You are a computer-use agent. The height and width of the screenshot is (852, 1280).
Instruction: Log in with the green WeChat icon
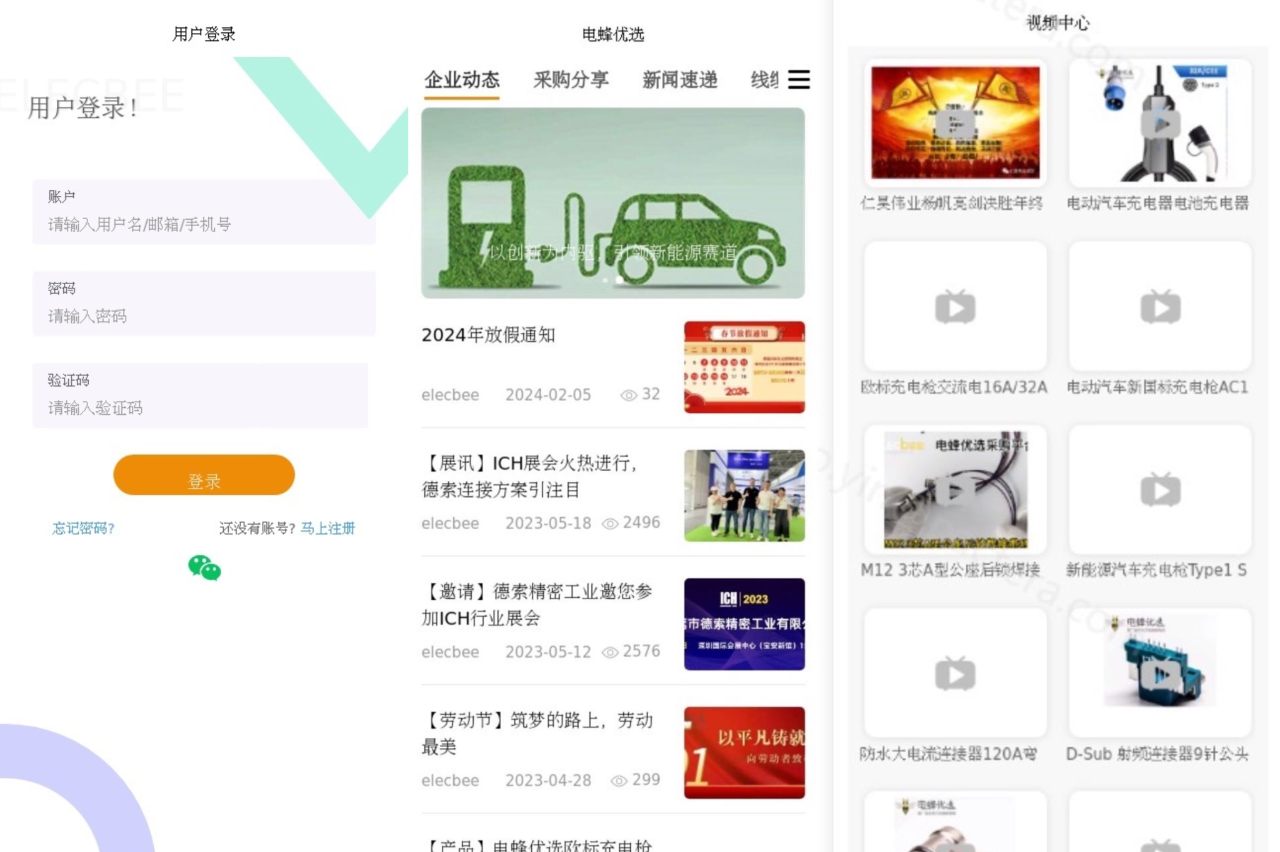204,568
